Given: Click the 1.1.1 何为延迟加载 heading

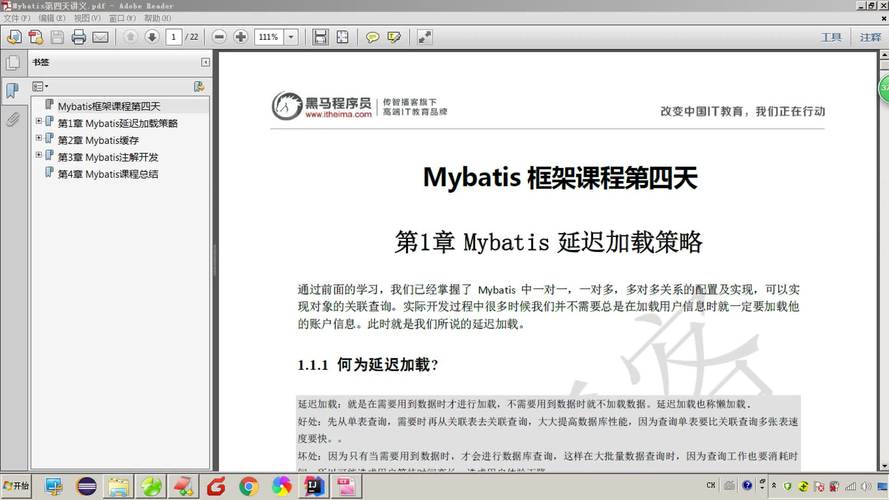Looking at the screenshot, I should pos(368,365).
